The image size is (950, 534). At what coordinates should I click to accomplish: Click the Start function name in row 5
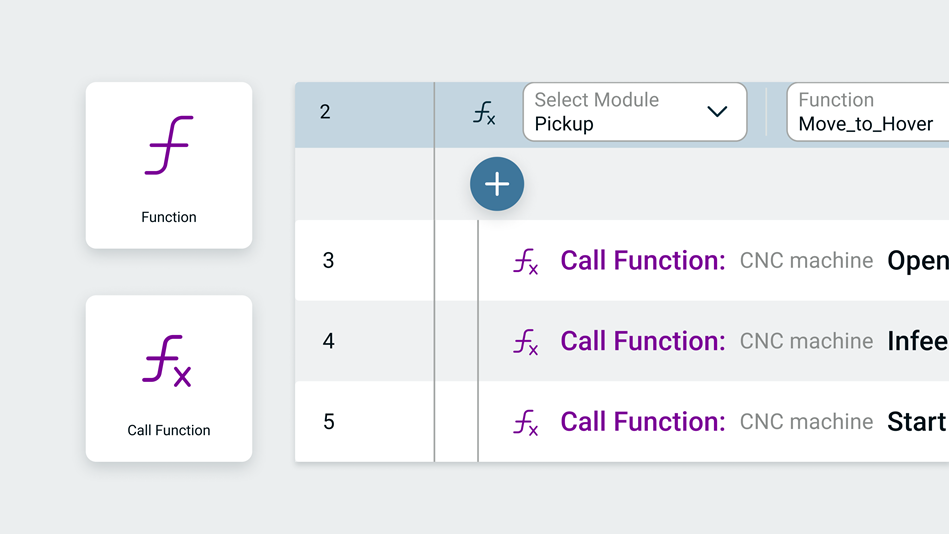click(917, 422)
